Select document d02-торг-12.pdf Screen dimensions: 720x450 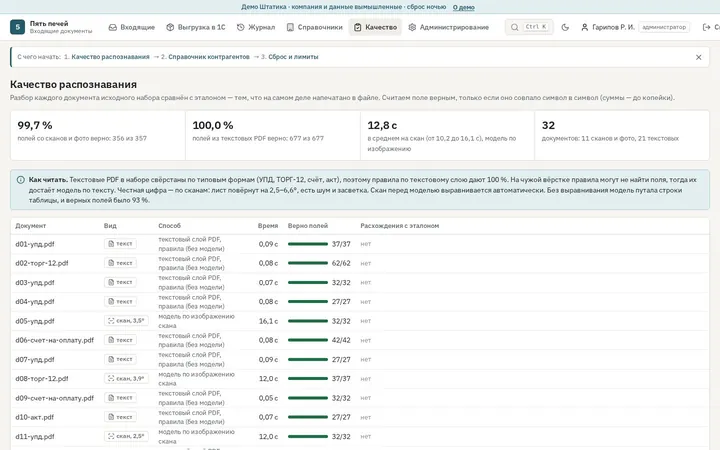point(42,264)
